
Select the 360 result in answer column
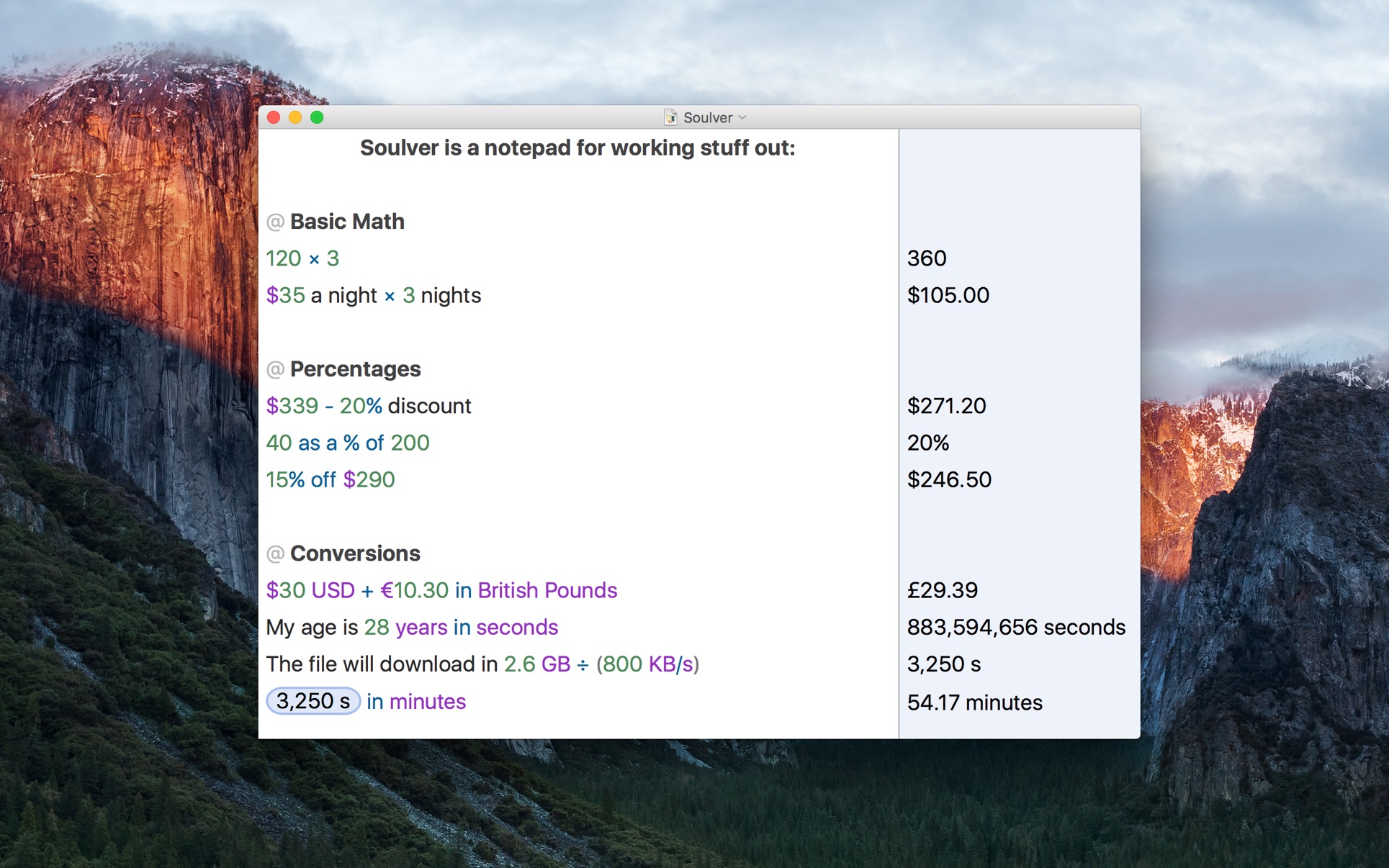[x=927, y=258]
